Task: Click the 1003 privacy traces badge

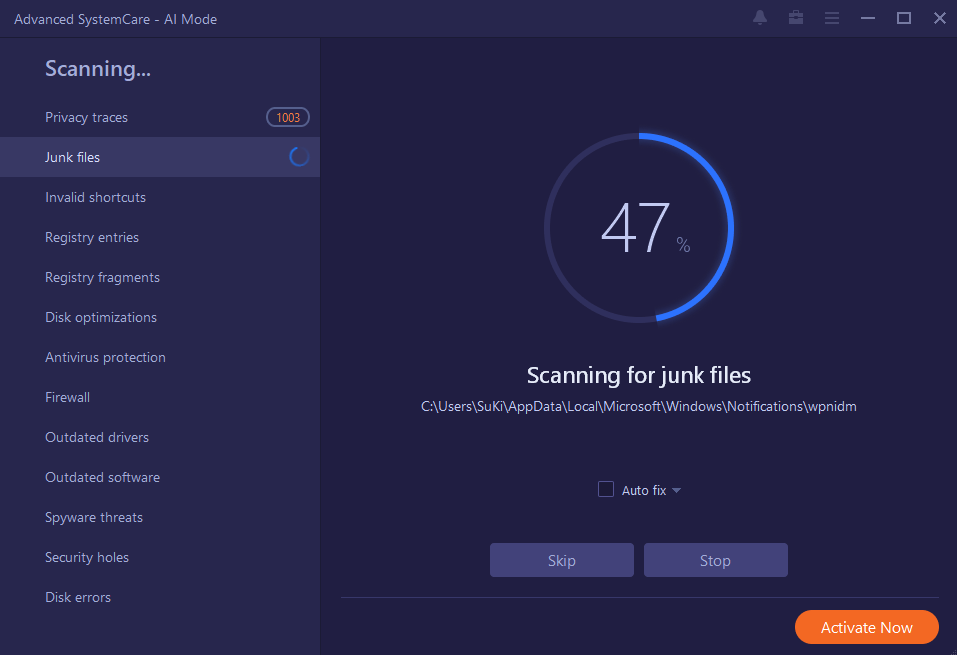Action: pyautogui.click(x=288, y=117)
